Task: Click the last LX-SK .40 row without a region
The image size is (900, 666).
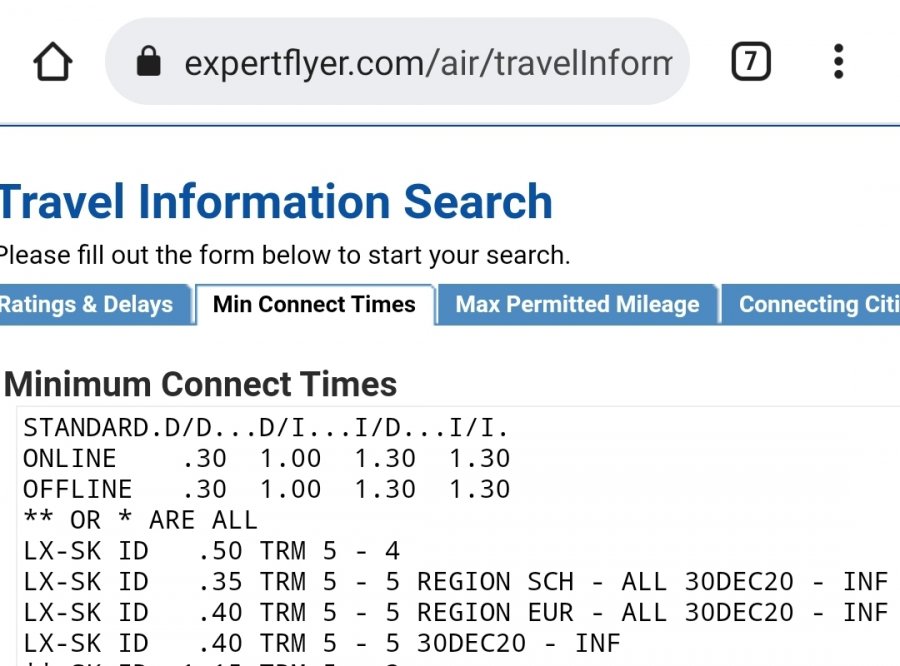Action: click(x=321, y=642)
